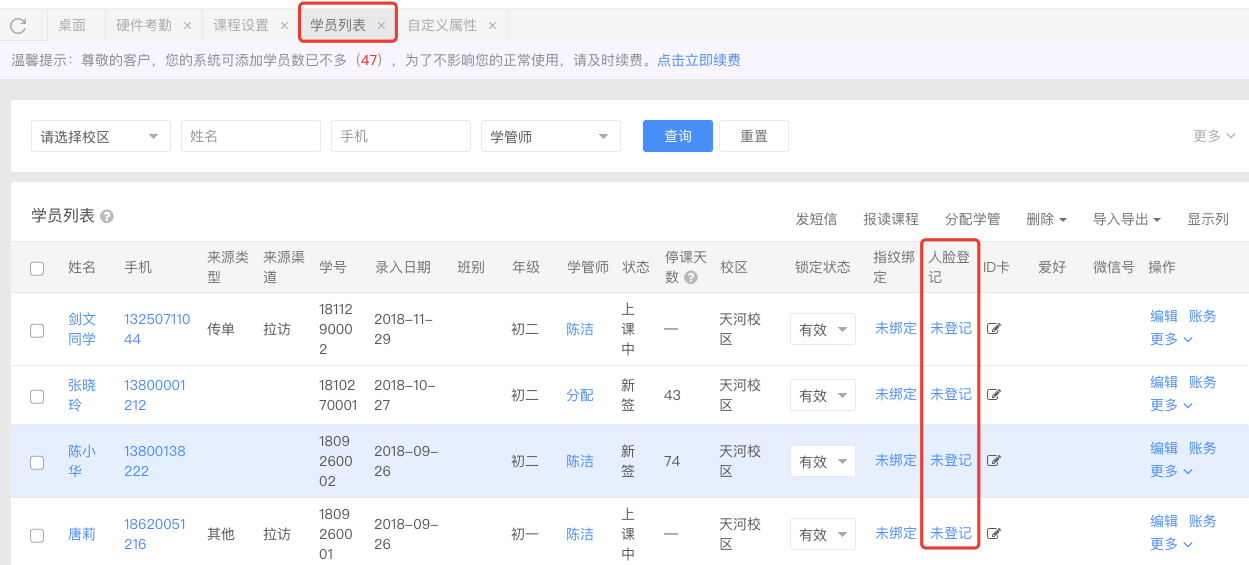Click help icon next to 学员列表 heading
This screenshot has height=565, width=1249.
(x=107, y=217)
